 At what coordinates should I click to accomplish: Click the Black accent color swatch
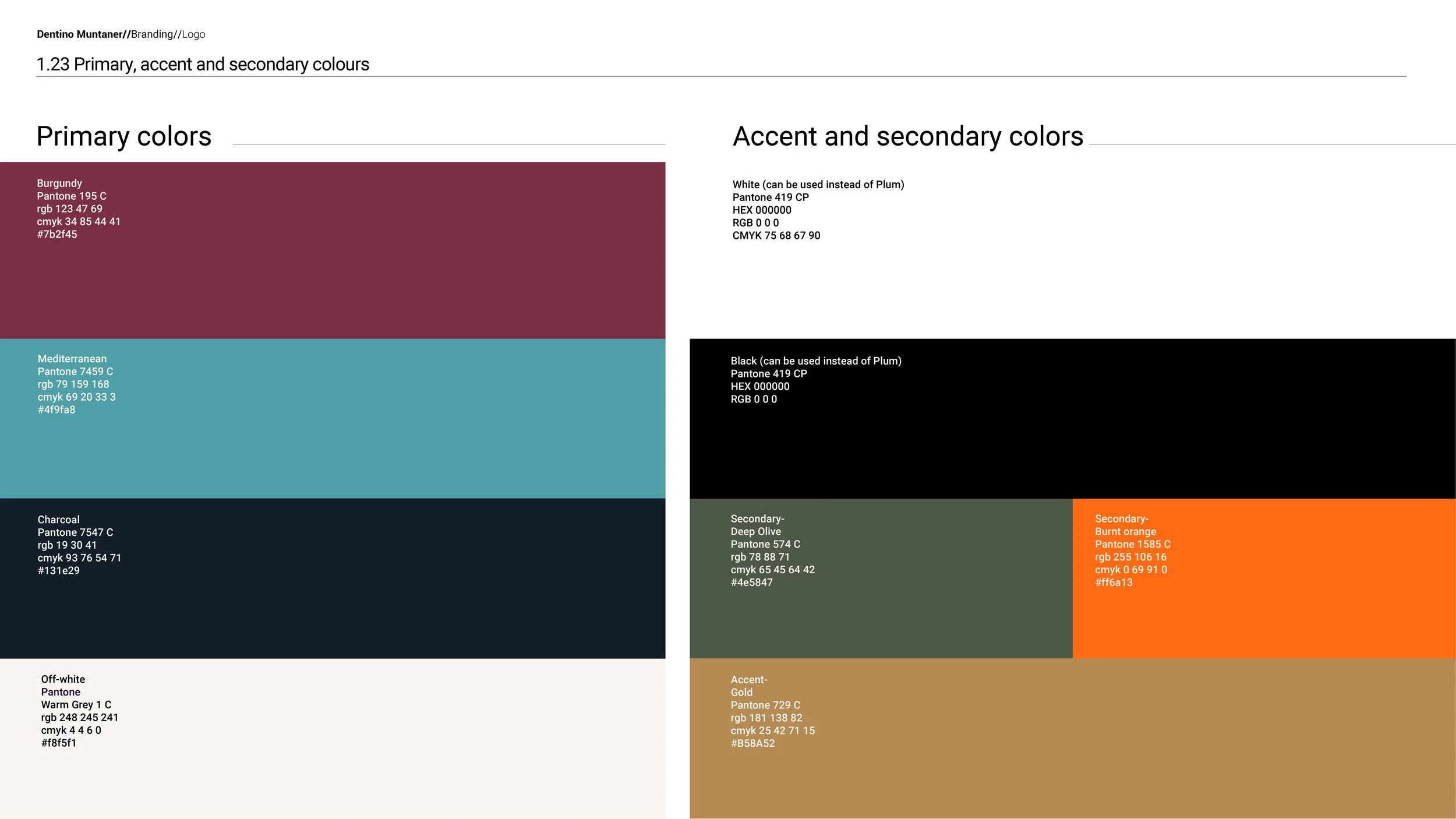click(1073, 418)
